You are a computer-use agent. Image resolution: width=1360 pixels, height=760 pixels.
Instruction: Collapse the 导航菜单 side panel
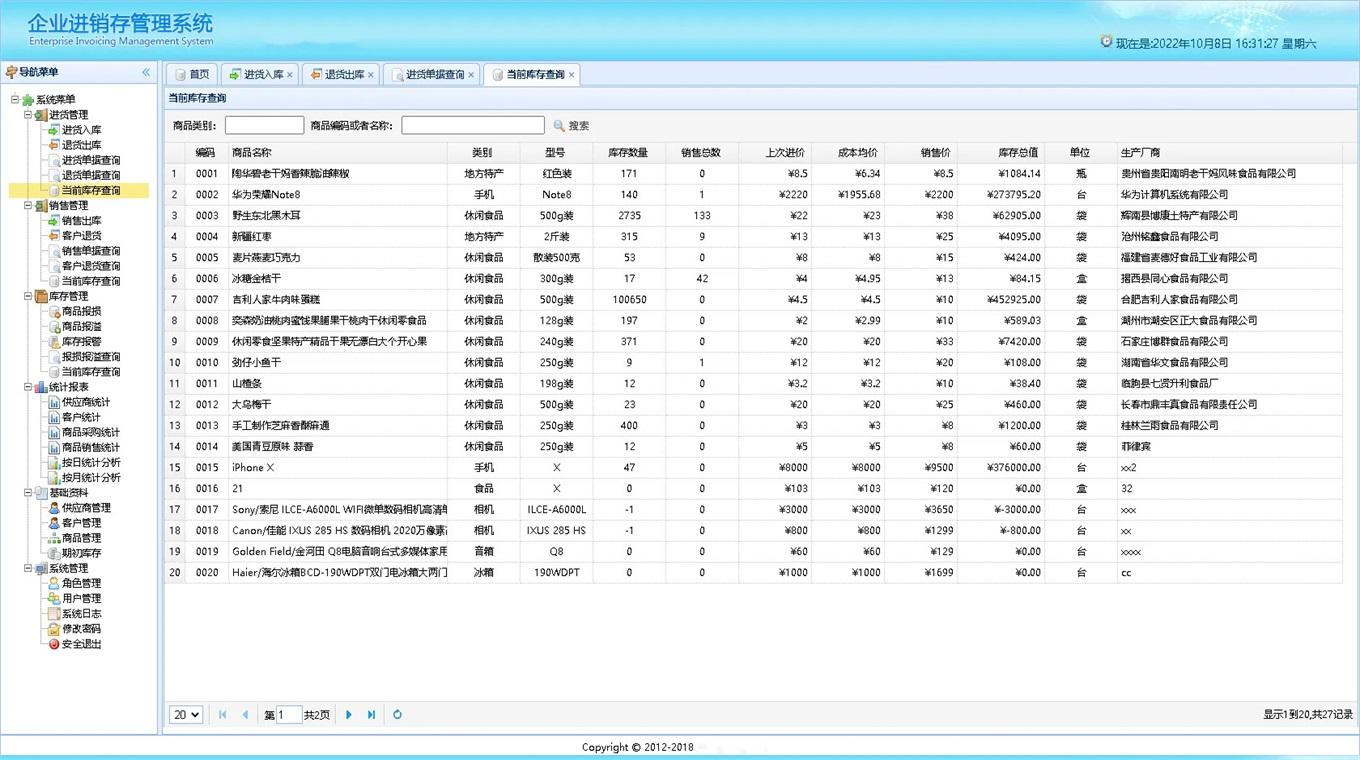146,72
